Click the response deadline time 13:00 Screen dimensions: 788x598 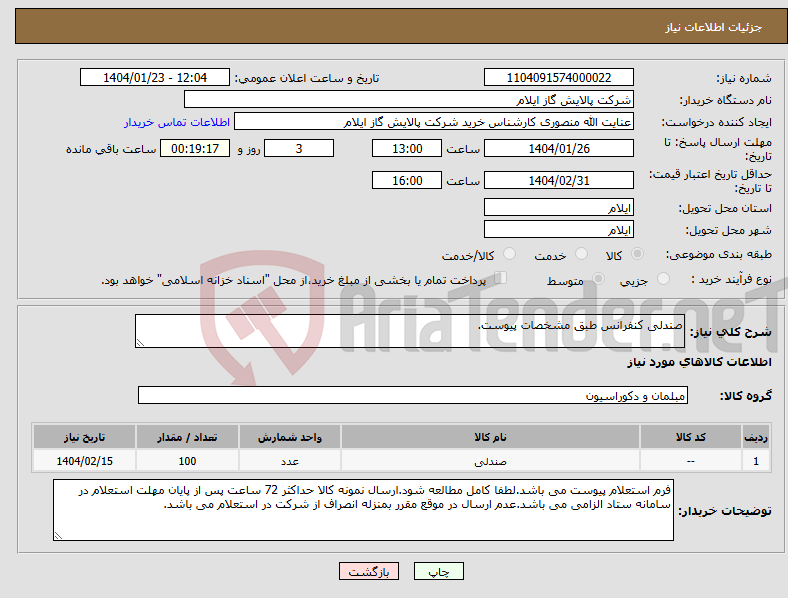pos(407,148)
